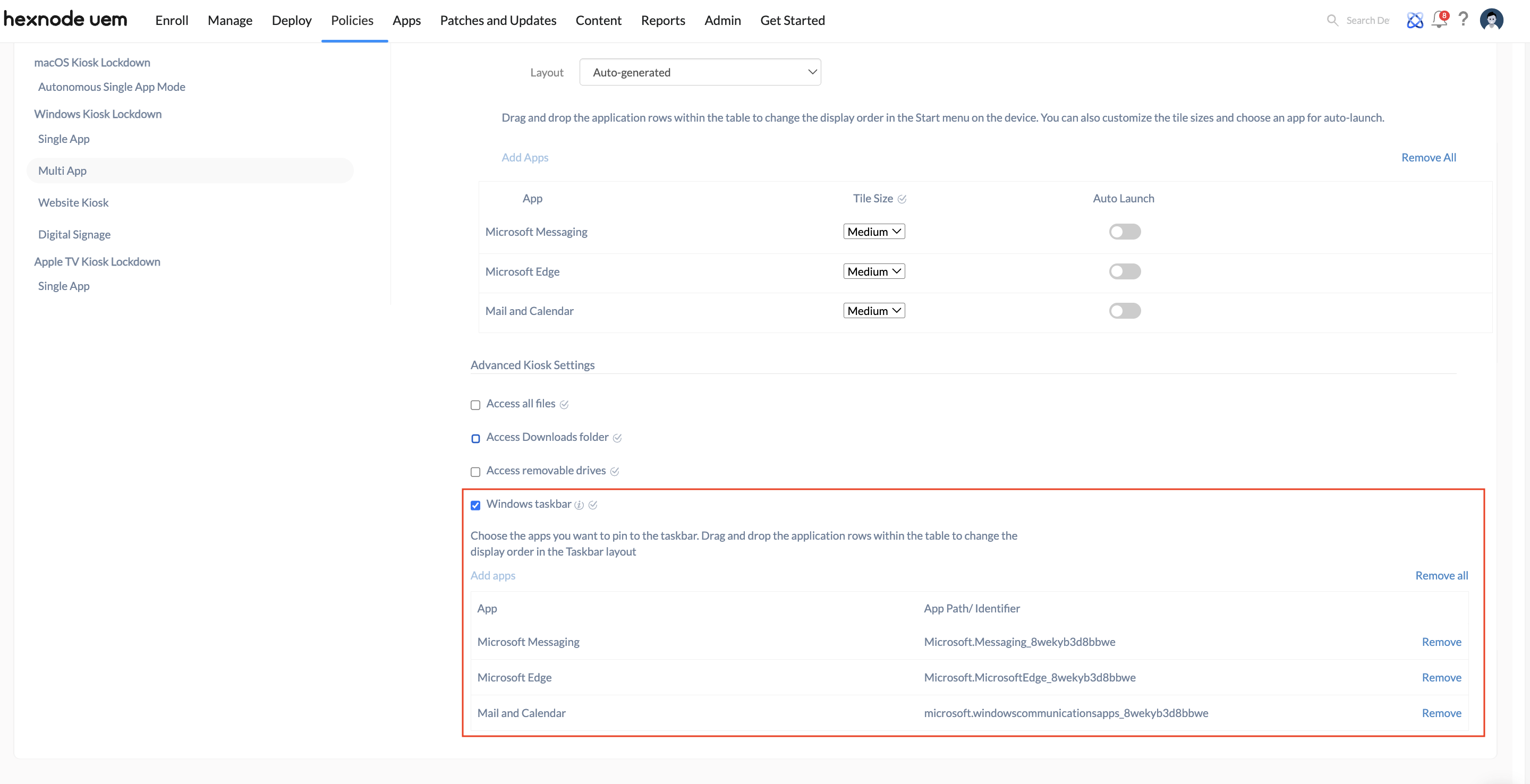
Task: Check the Access Downloads folder box
Action: coord(475,438)
